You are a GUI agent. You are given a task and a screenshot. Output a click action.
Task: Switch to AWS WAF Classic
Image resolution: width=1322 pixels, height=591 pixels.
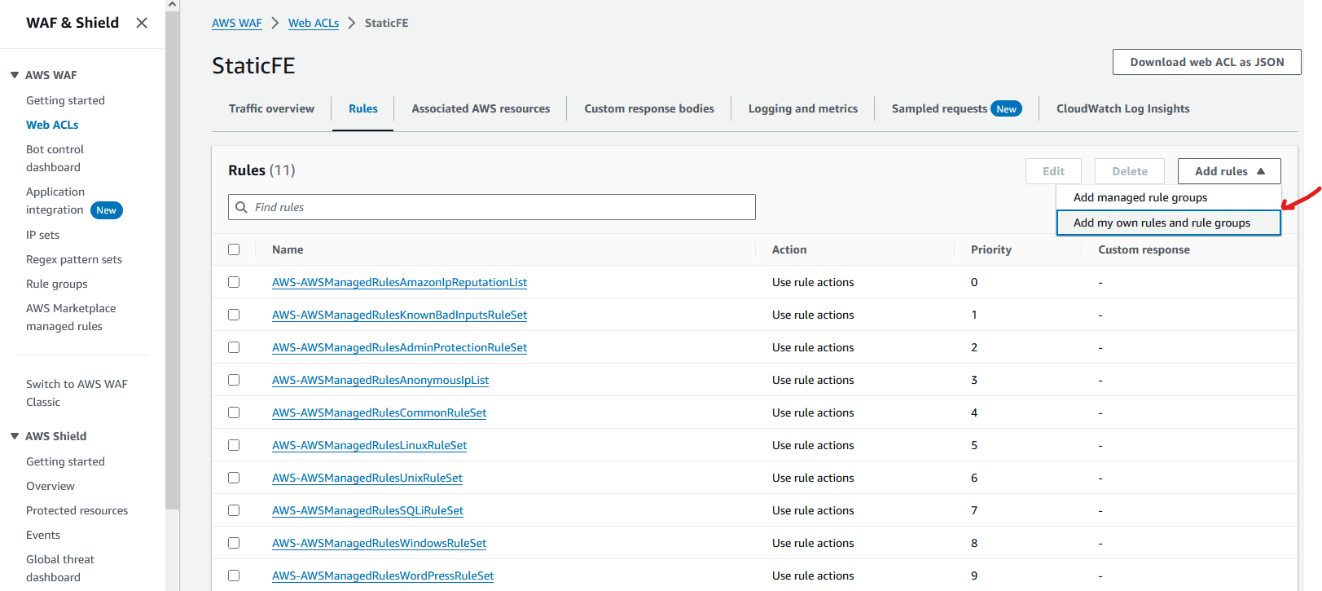coord(77,393)
